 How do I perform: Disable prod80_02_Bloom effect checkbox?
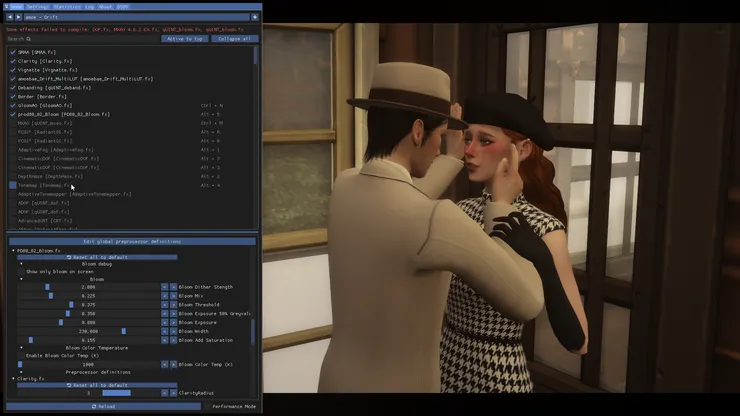(x=13, y=114)
